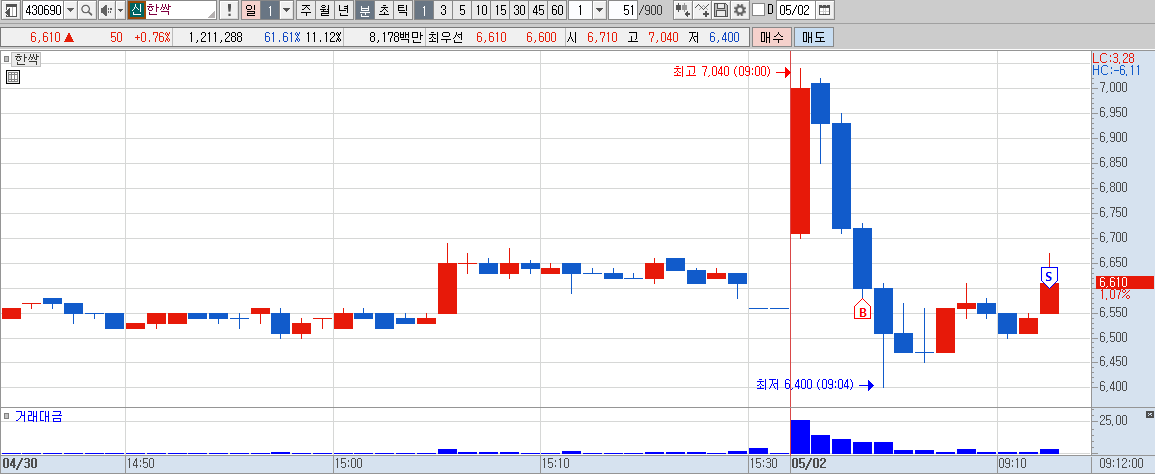Click the 매수 buy button
The image size is (1155, 474).
pyautogui.click(x=772, y=37)
